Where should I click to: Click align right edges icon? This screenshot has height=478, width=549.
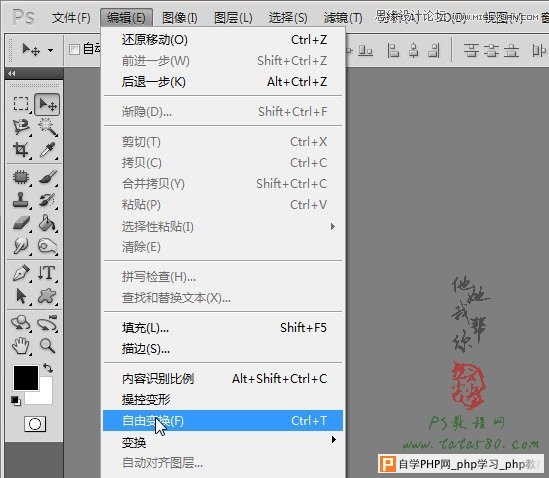click(434, 50)
